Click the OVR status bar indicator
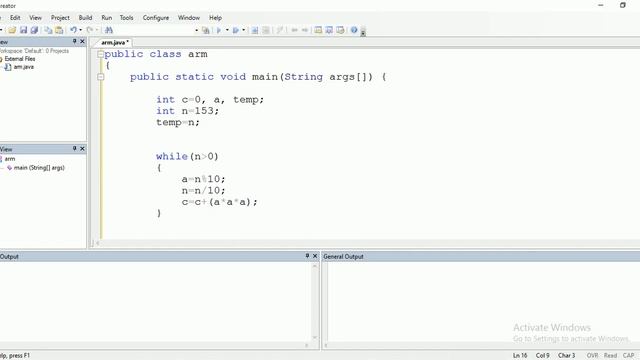The image size is (640, 360). [x=592, y=356]
